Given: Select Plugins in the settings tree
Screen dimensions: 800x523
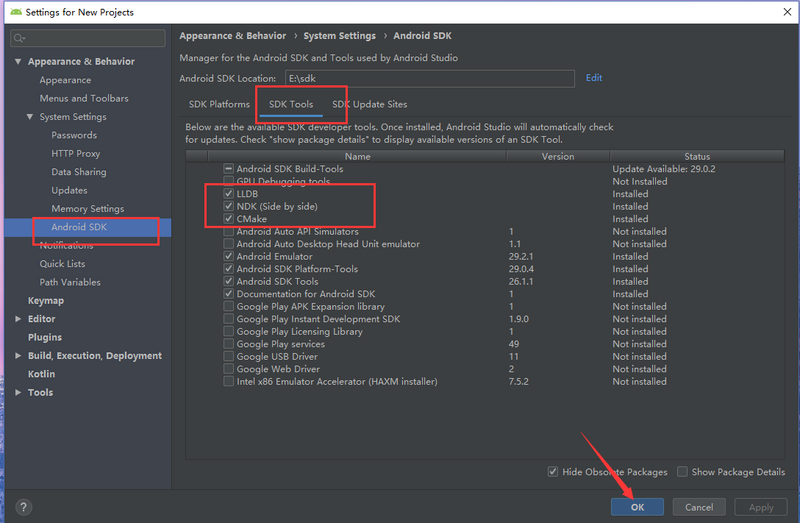Looking at the screenshot, I should 45,337.
